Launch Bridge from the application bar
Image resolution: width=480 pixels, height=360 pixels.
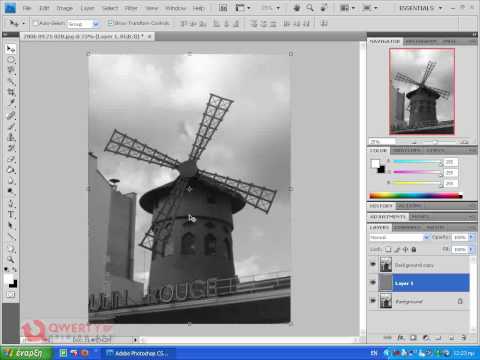pyautogui.click(x=223, y=8)
